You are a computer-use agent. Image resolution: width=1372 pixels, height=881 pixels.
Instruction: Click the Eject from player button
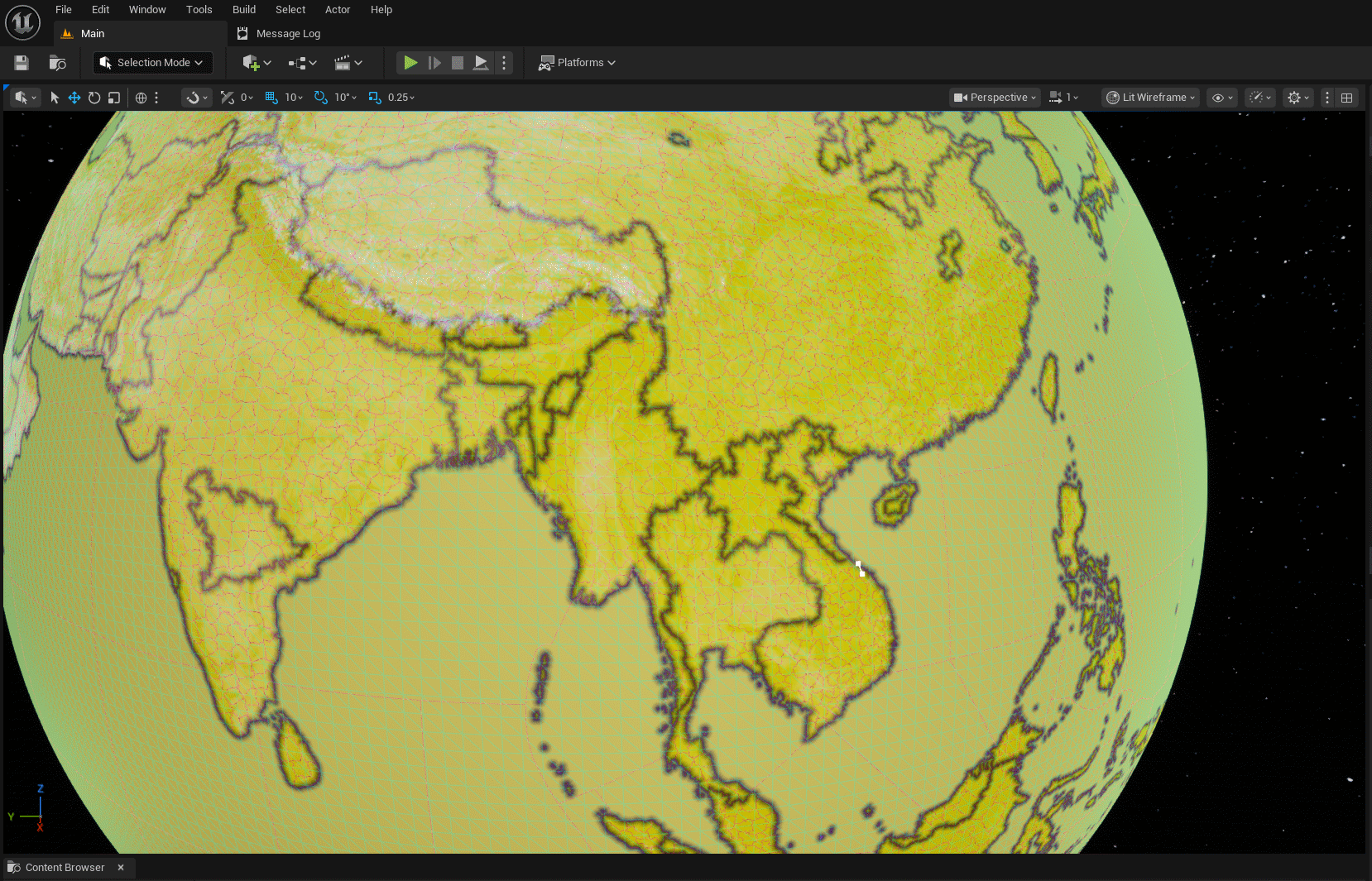click(x=481, y=63)
